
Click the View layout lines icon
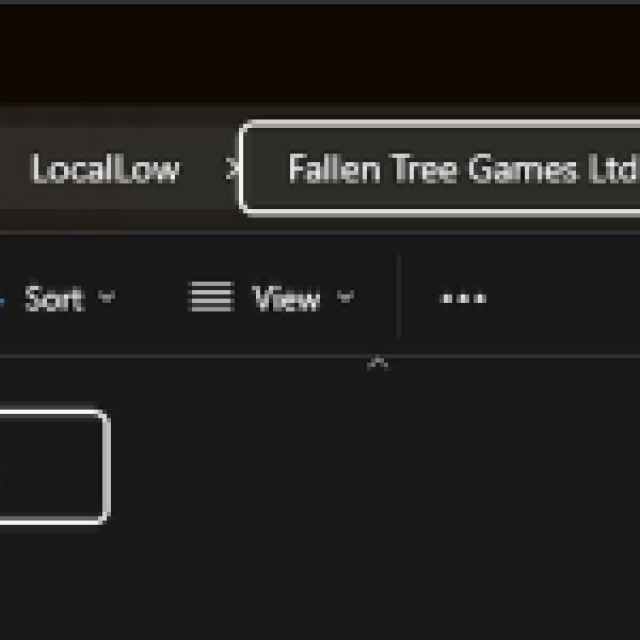(x=212, y=297)
